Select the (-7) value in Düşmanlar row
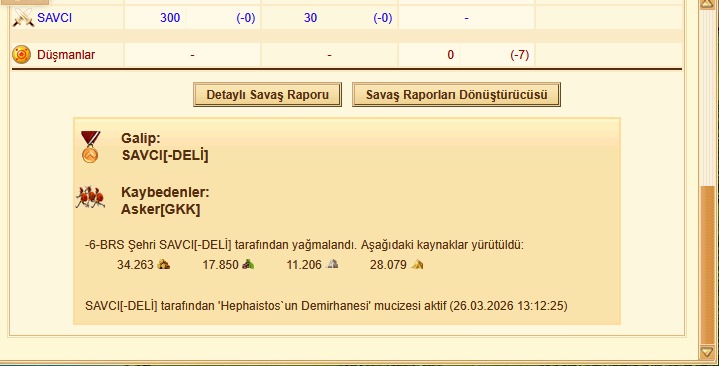 [x=520, y=55]
